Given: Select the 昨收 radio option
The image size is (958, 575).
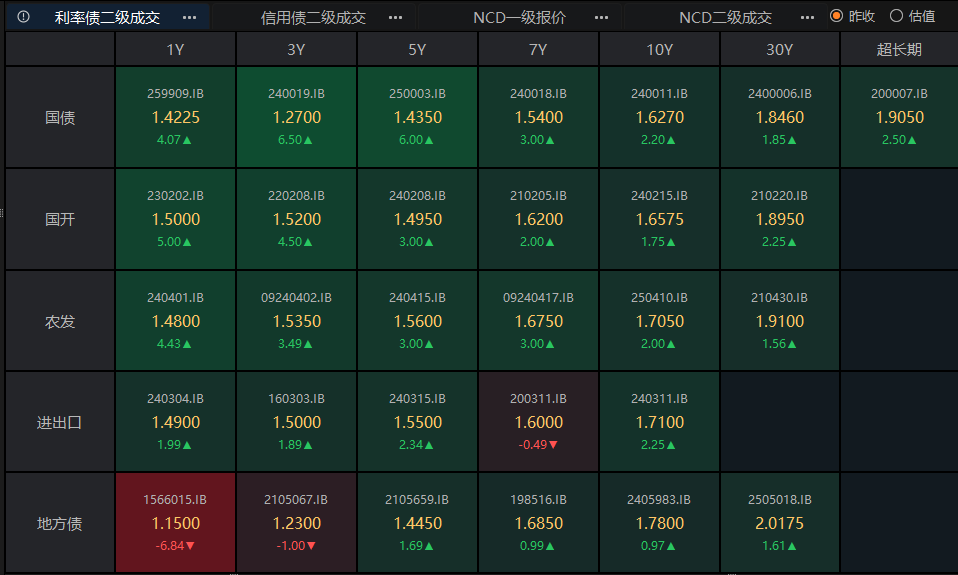Looking at the screenshot, I should pyautogui.click(x=852, y=16).
